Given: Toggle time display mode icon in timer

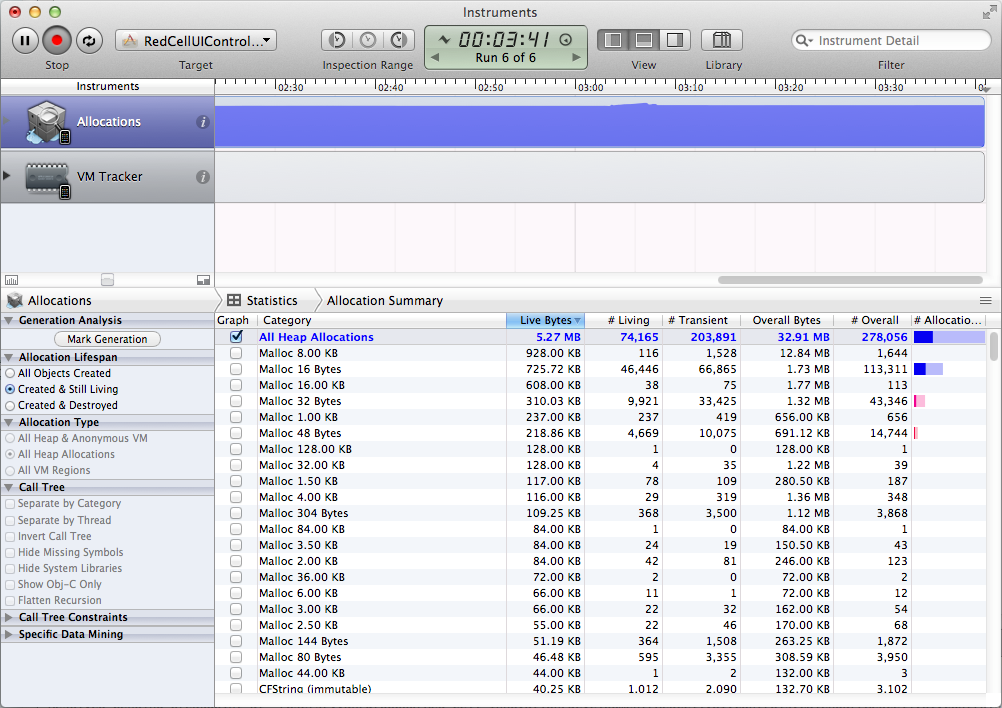Looking at the screenshot, I should 566,40.
